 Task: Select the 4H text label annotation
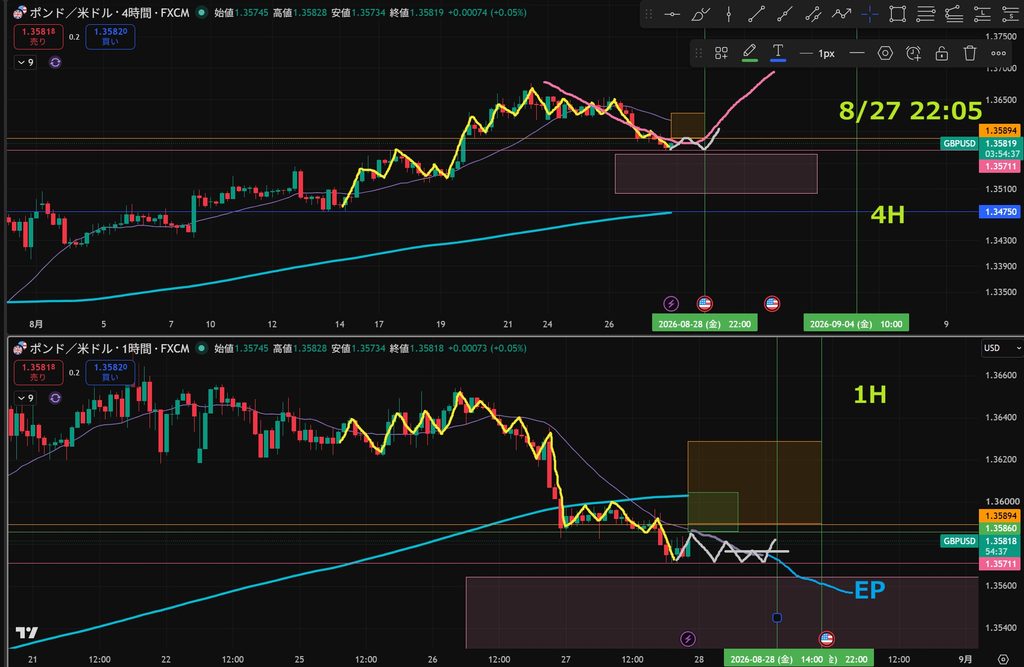[x=888, y=214]
